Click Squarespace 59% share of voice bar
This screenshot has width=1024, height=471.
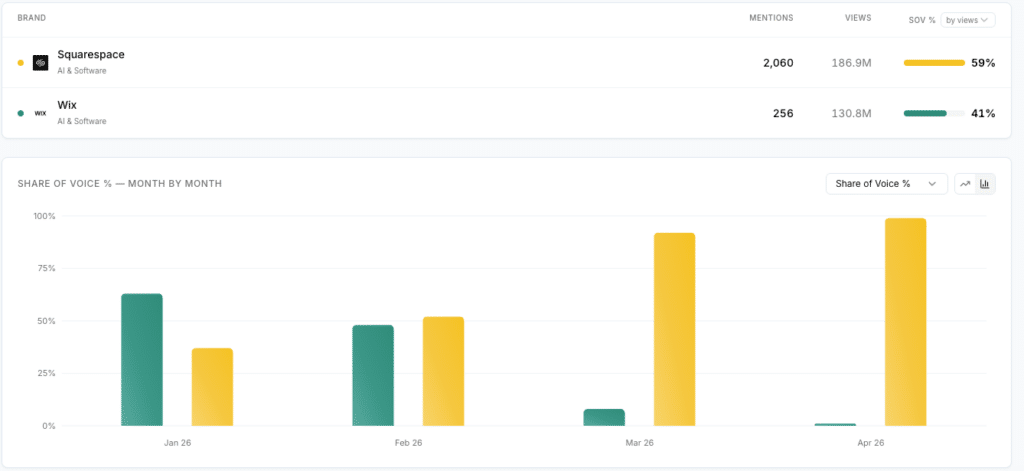[934, 63]
